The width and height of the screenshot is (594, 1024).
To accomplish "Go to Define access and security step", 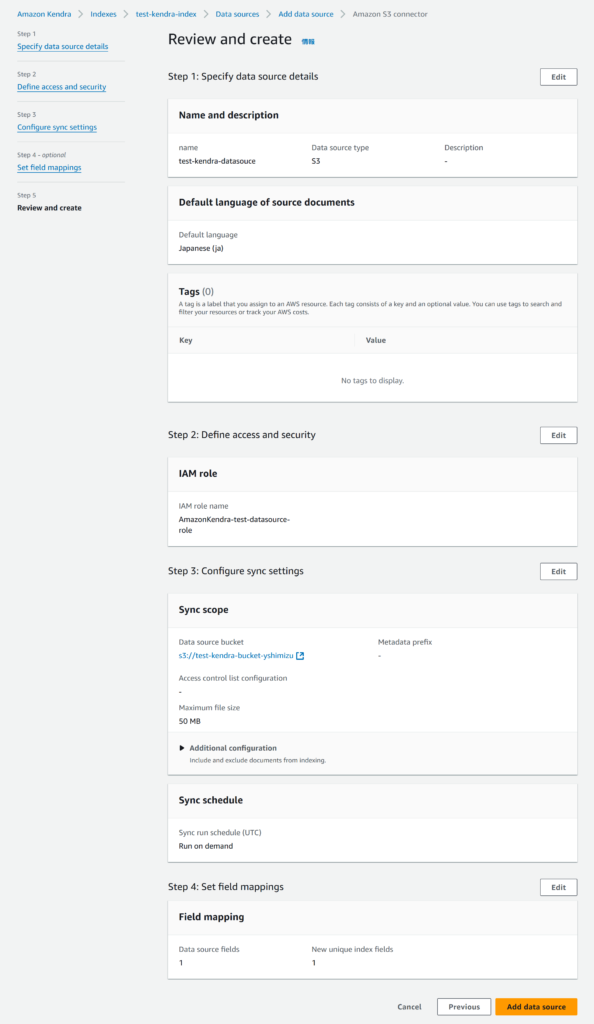I will tap(61, 87).
